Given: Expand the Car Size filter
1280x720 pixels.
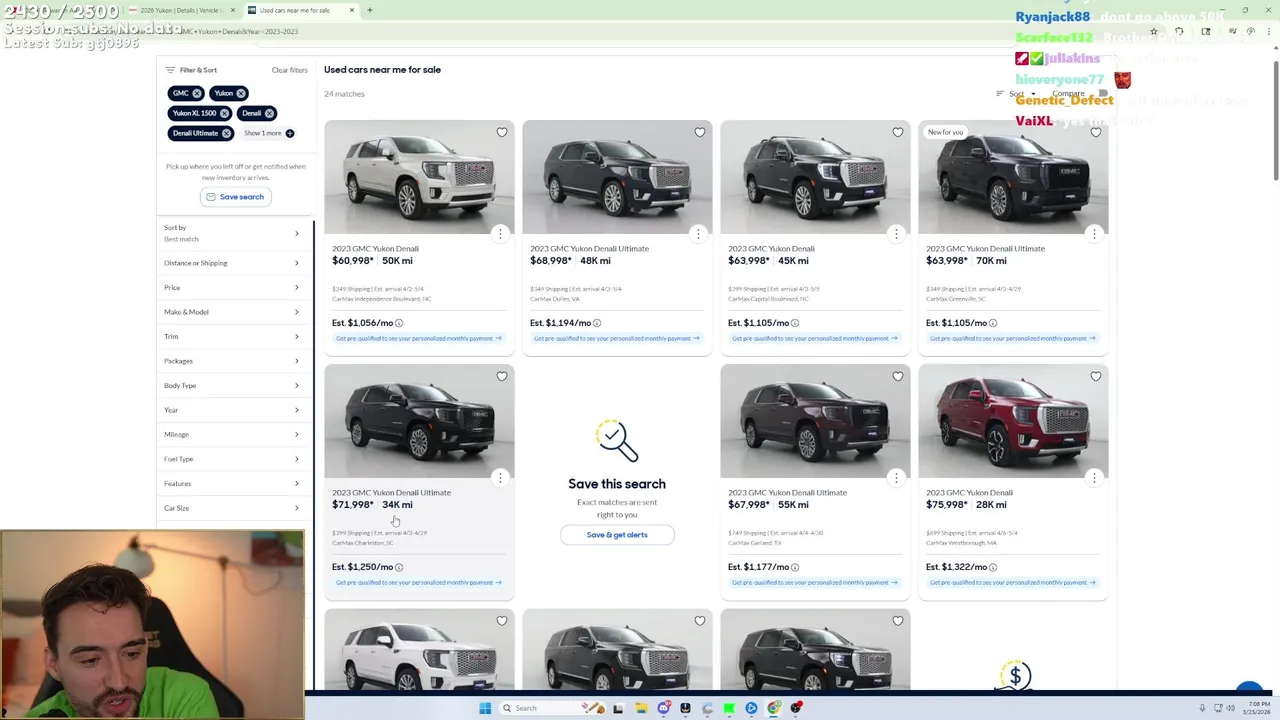Looking at the screenshot, I should (x=232, y=508).
